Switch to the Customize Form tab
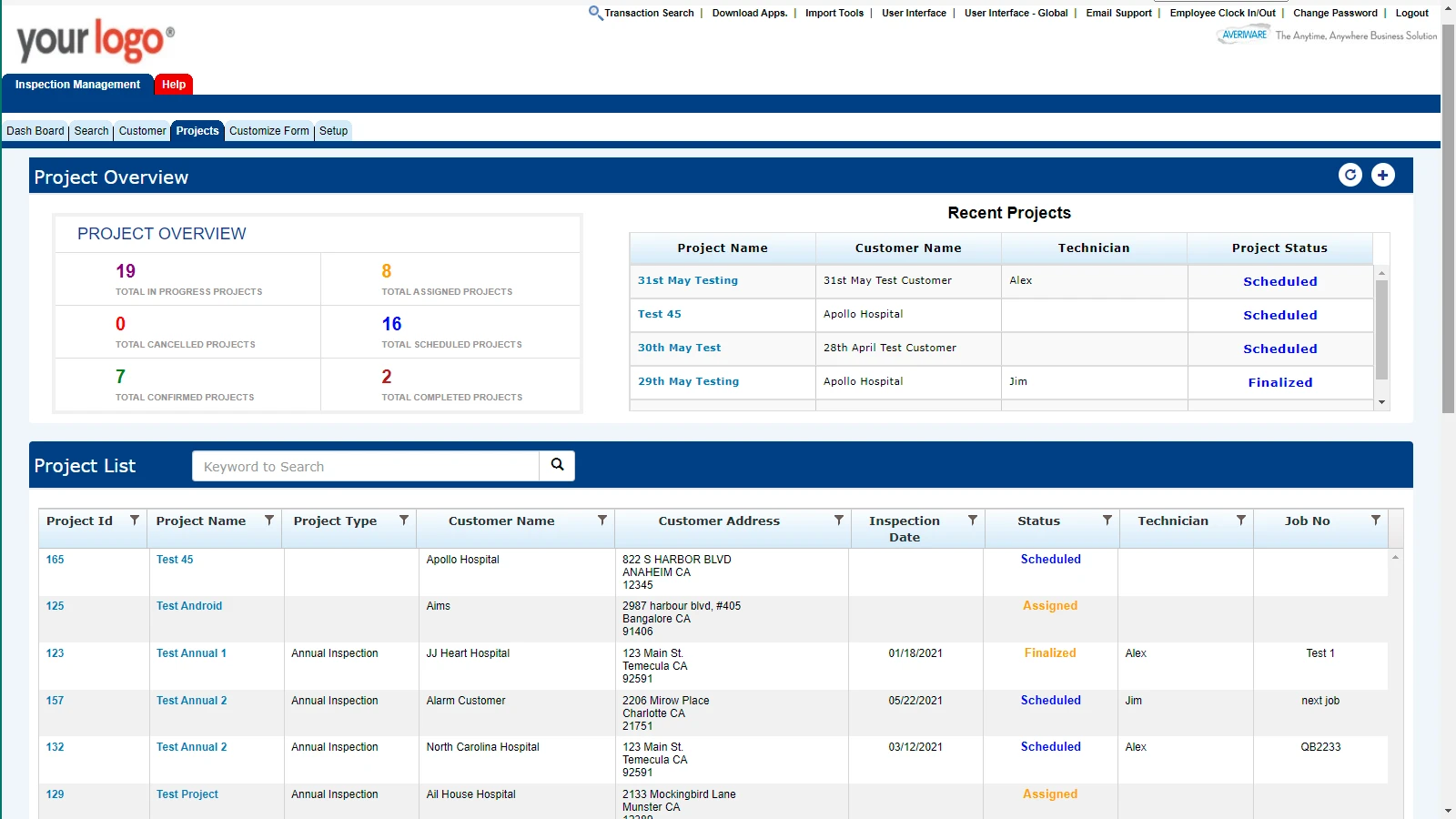Image resolution: width=1456 pixels, height=819 pixels. tap(269, 131)
